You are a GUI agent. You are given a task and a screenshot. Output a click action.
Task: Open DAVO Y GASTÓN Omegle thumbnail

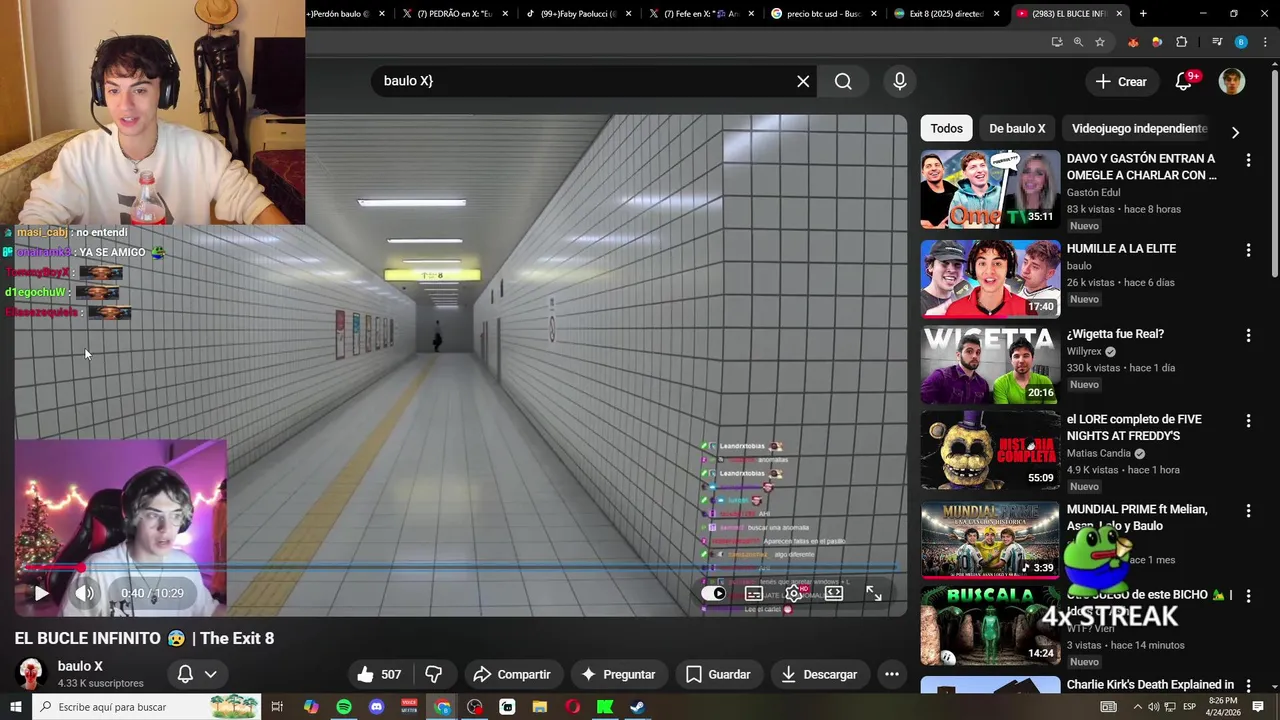pos(990,189)
